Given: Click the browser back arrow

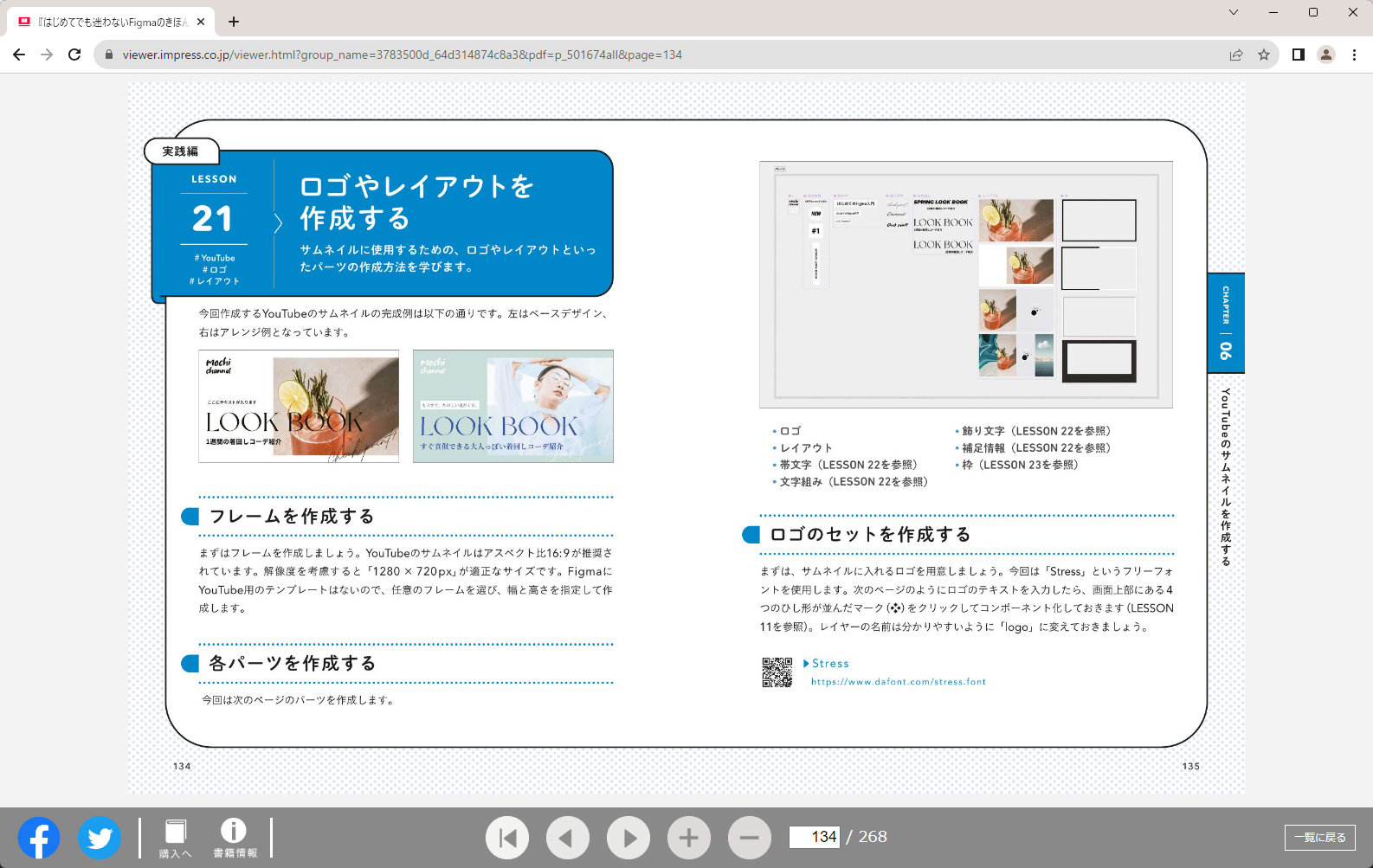Looking at the screenshot, I should pyautogui.click(x=19, y=55).
